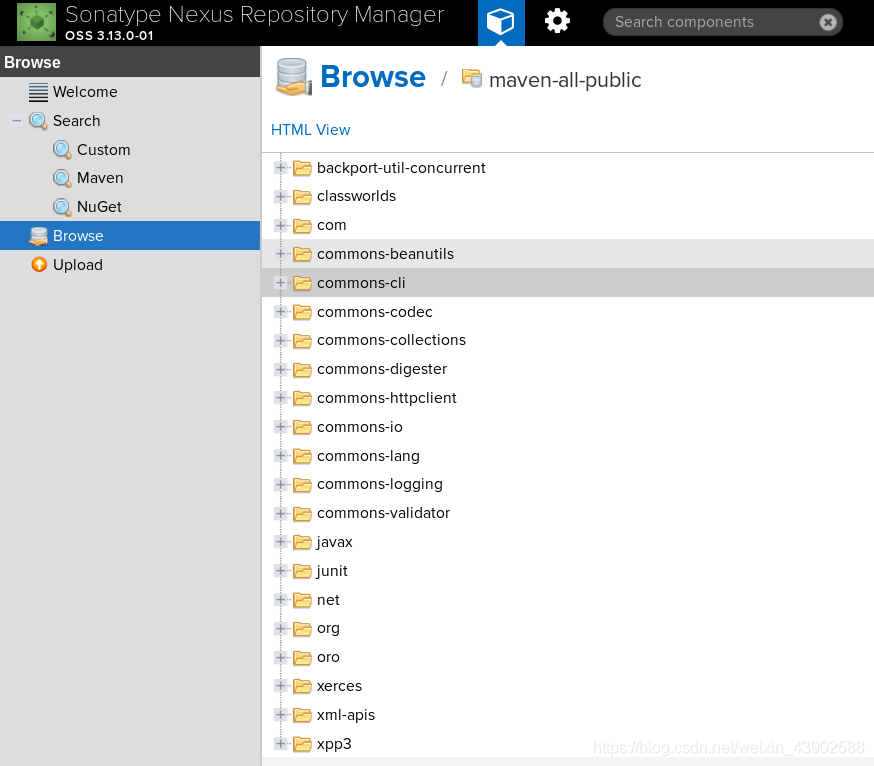
Task: Select Browse in the sidebar
Action: [x=130, y=236]
